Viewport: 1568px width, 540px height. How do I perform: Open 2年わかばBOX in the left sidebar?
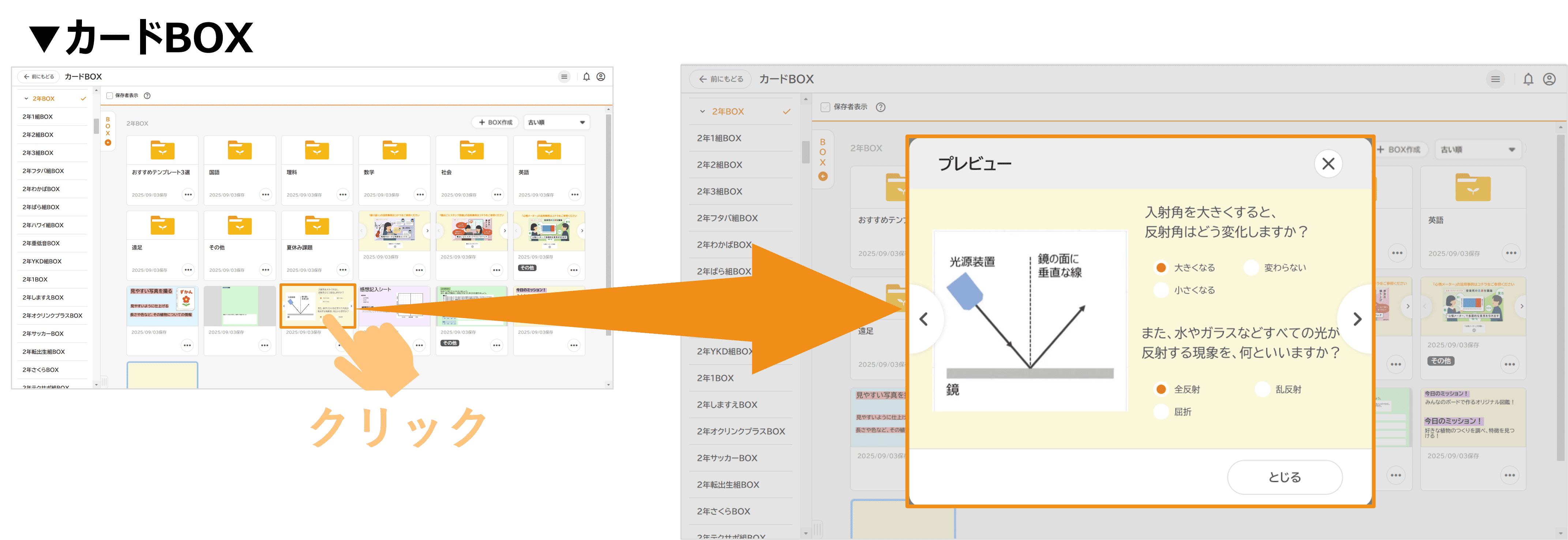click(41, 189)
